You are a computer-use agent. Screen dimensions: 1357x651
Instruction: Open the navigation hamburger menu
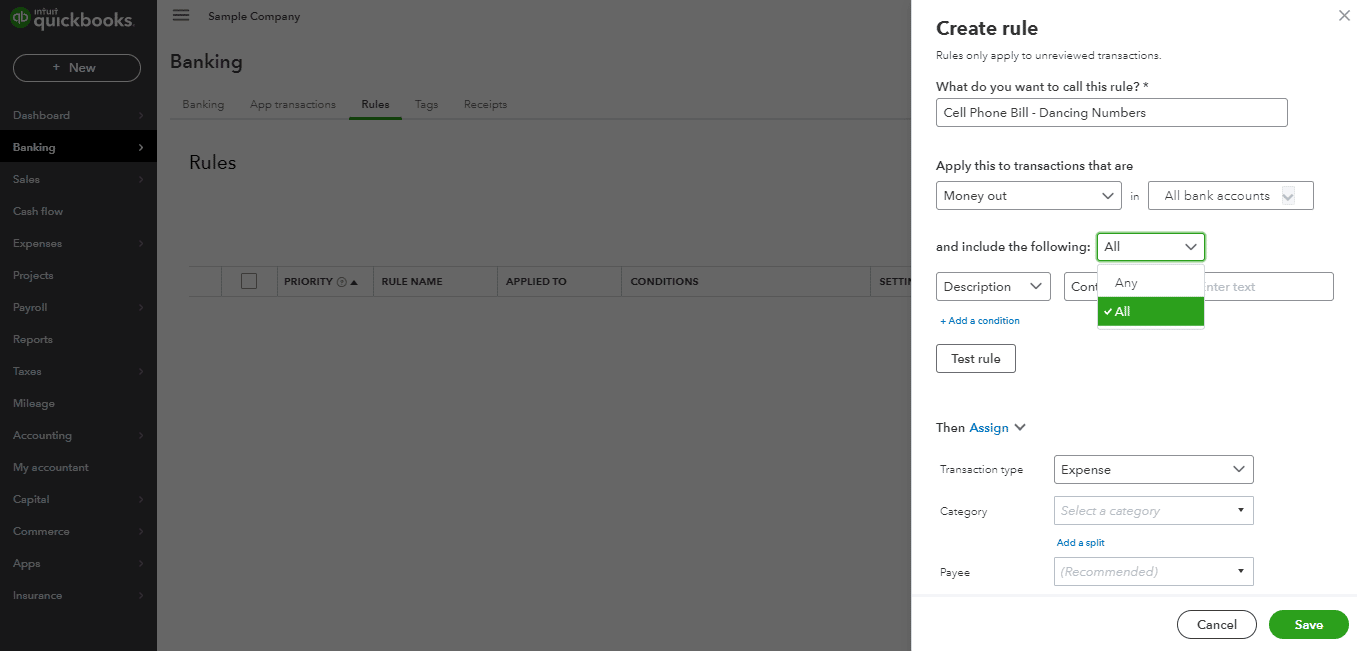(180, 15)
